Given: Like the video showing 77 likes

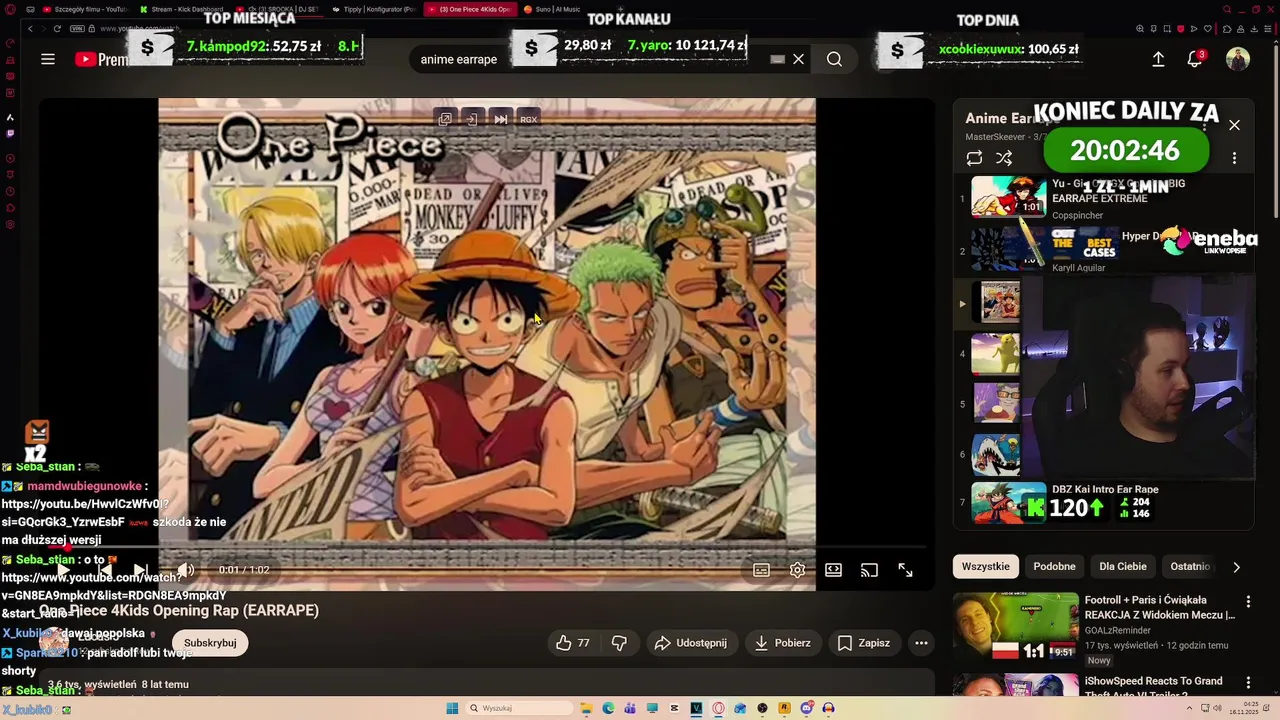Looking at the screenshot, I should pos(573,643).
